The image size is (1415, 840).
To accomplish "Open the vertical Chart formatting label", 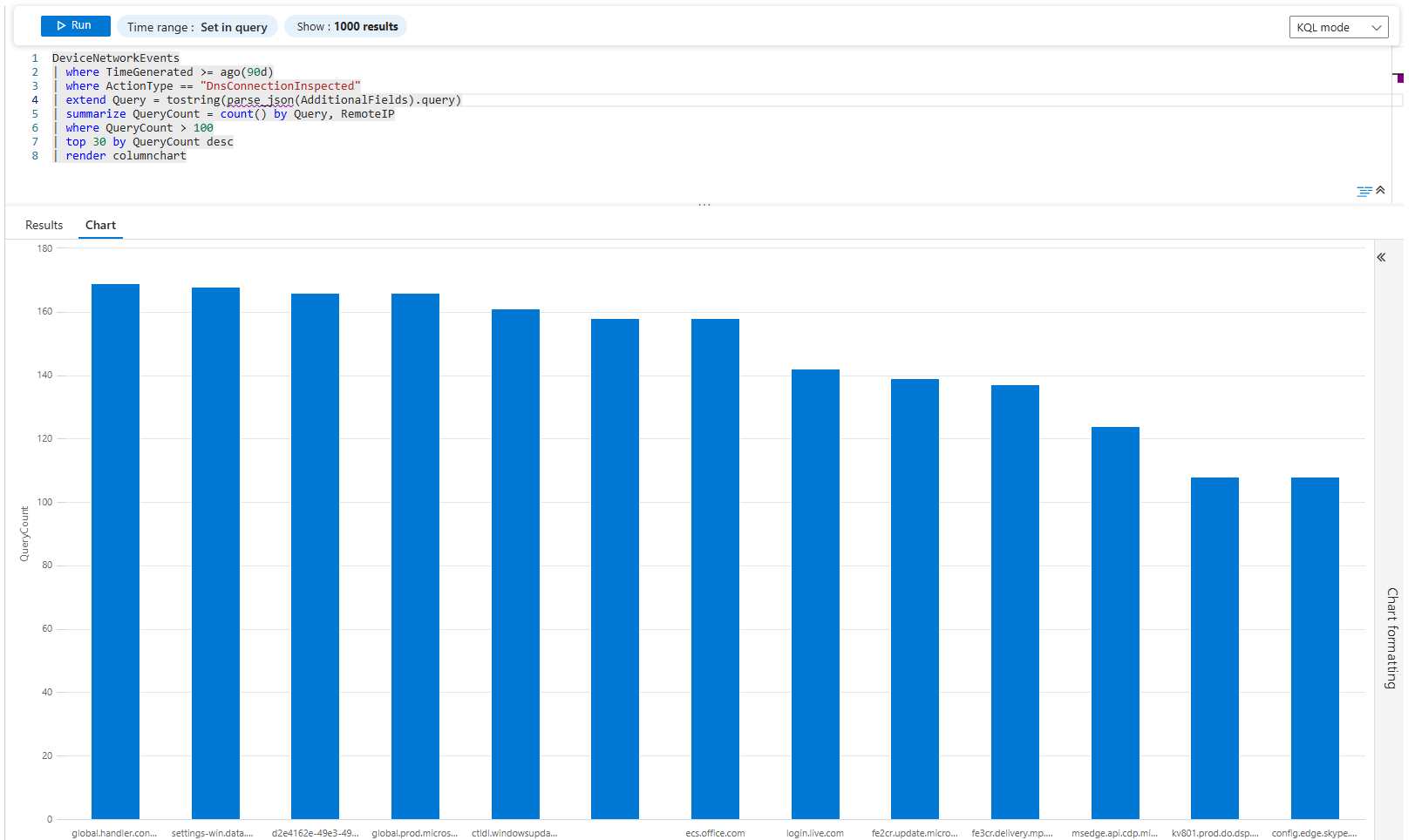I will tap(1391, 638).
